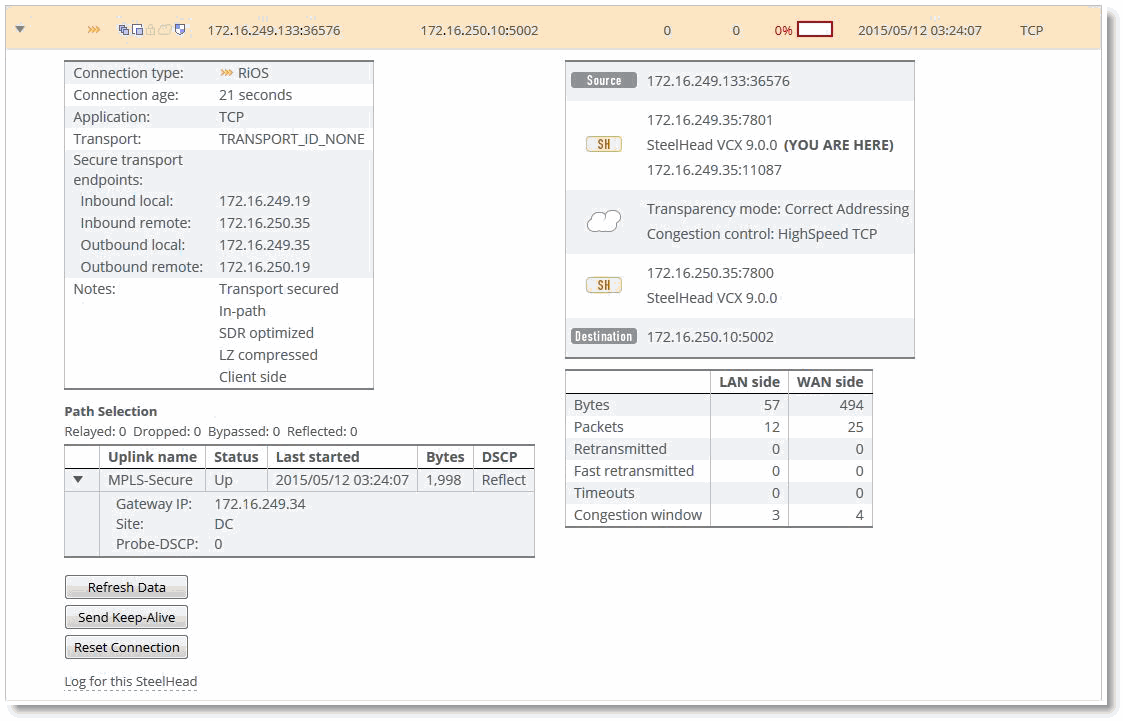This screenshot has width=1123, height=721.
Task: Click the 0% reduction bar indicator
Action: pyautogui.click(x=815, y=30)
